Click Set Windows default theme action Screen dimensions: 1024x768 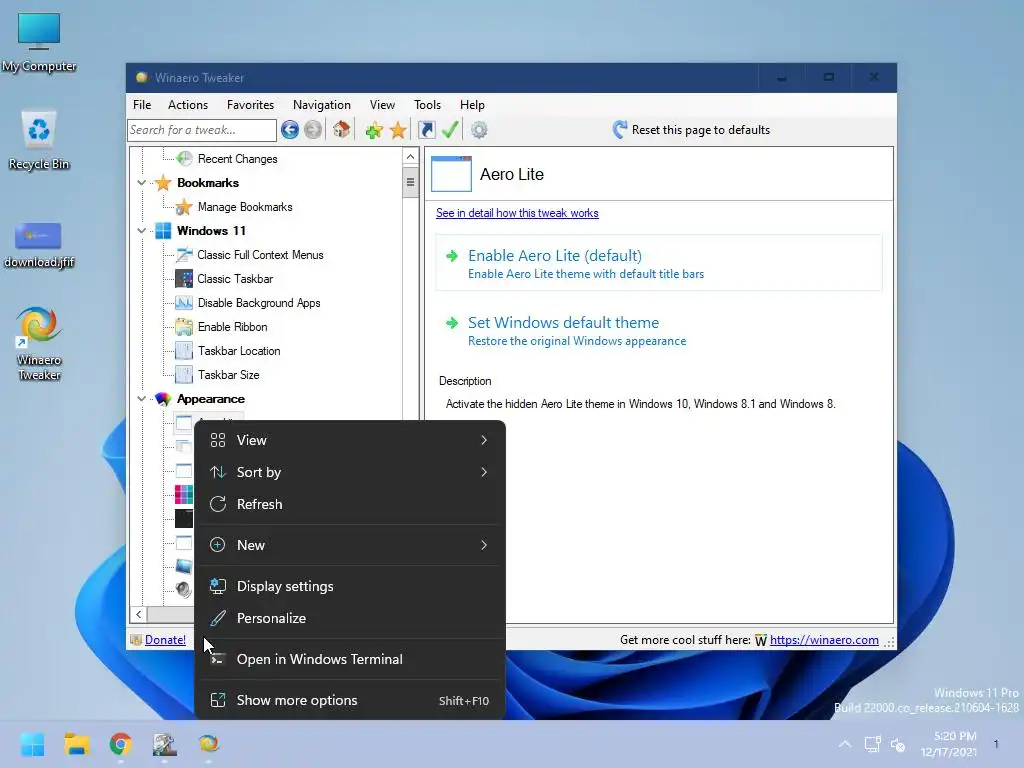point(659,330)
